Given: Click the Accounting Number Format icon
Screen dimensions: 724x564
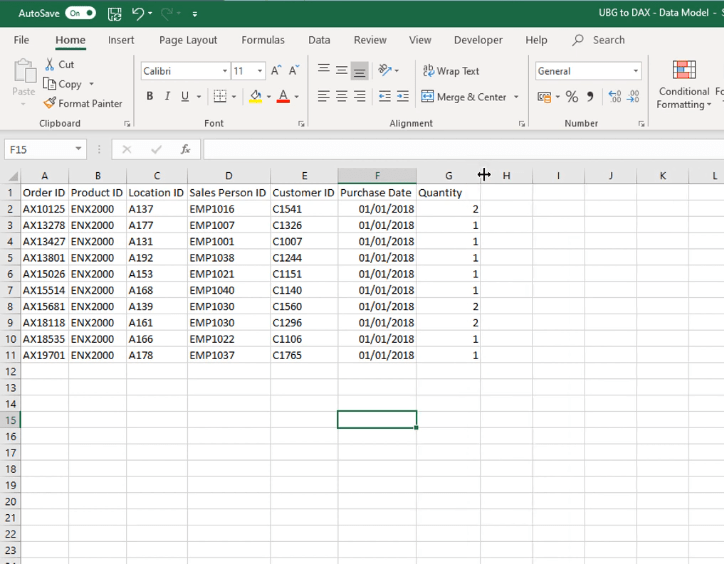Looking at the screenshot, I should coord(544,97).
